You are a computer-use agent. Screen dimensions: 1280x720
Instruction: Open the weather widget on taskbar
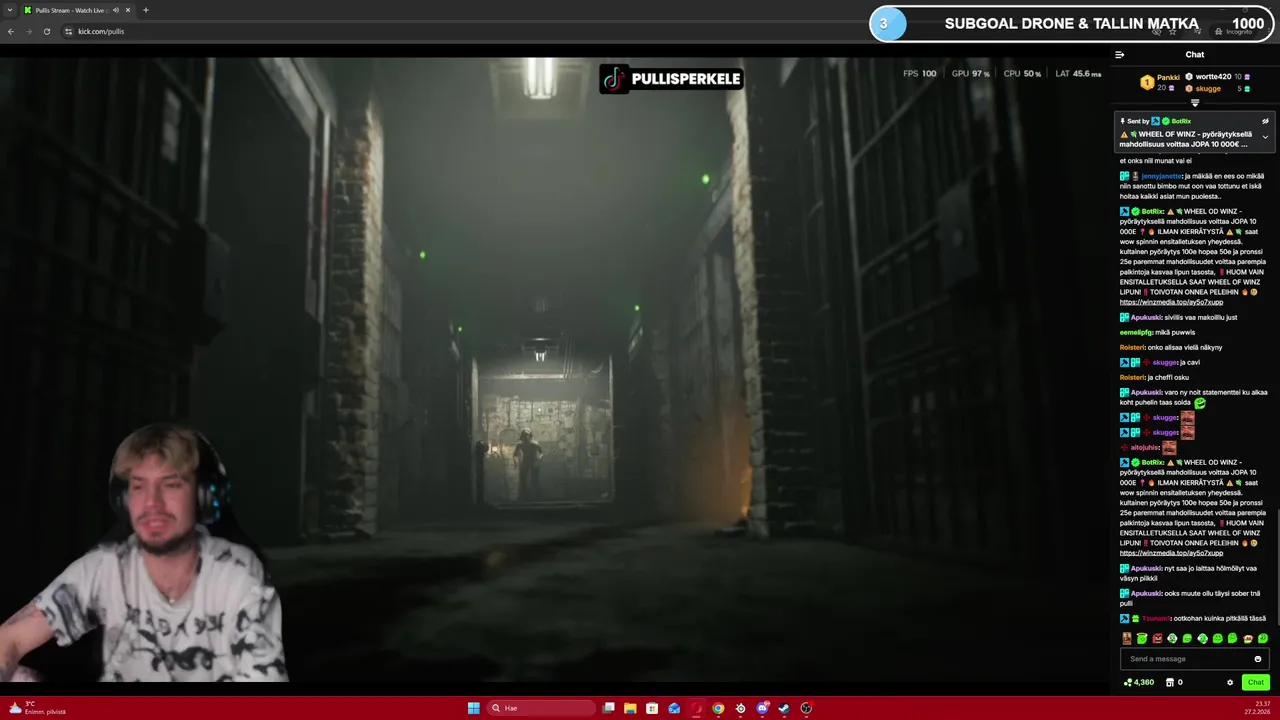tap(36, 708)
